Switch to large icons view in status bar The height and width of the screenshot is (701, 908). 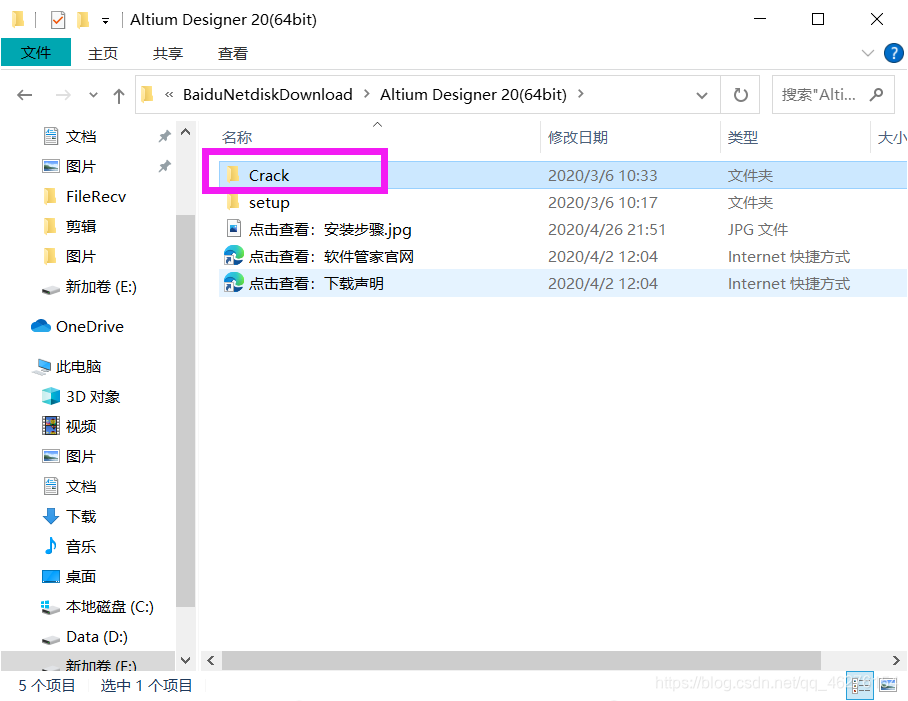click(x=888, y=685)
